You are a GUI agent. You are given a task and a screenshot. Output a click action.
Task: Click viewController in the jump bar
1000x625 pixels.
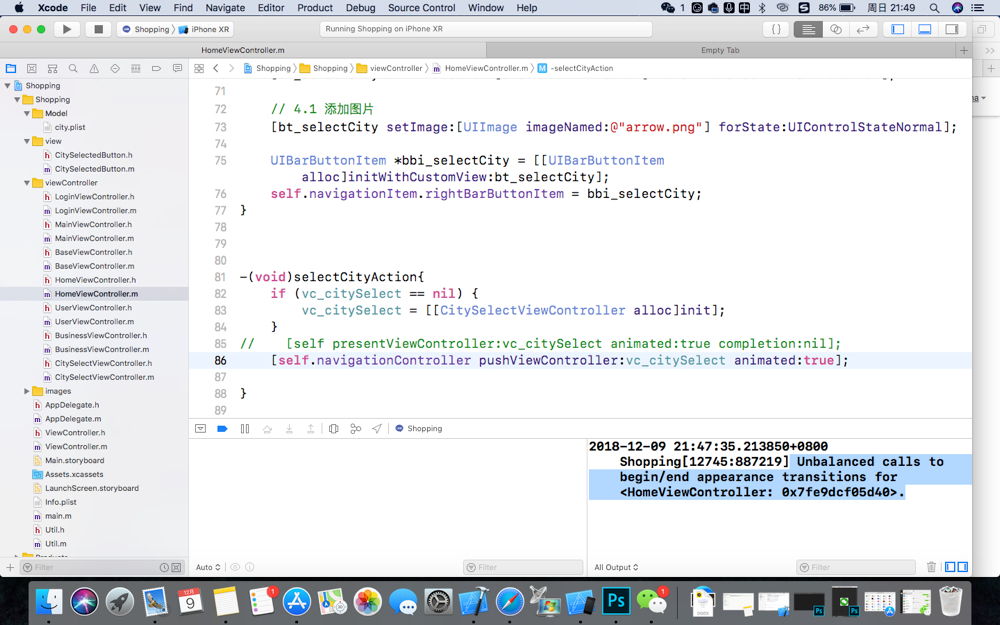[389, 68]
